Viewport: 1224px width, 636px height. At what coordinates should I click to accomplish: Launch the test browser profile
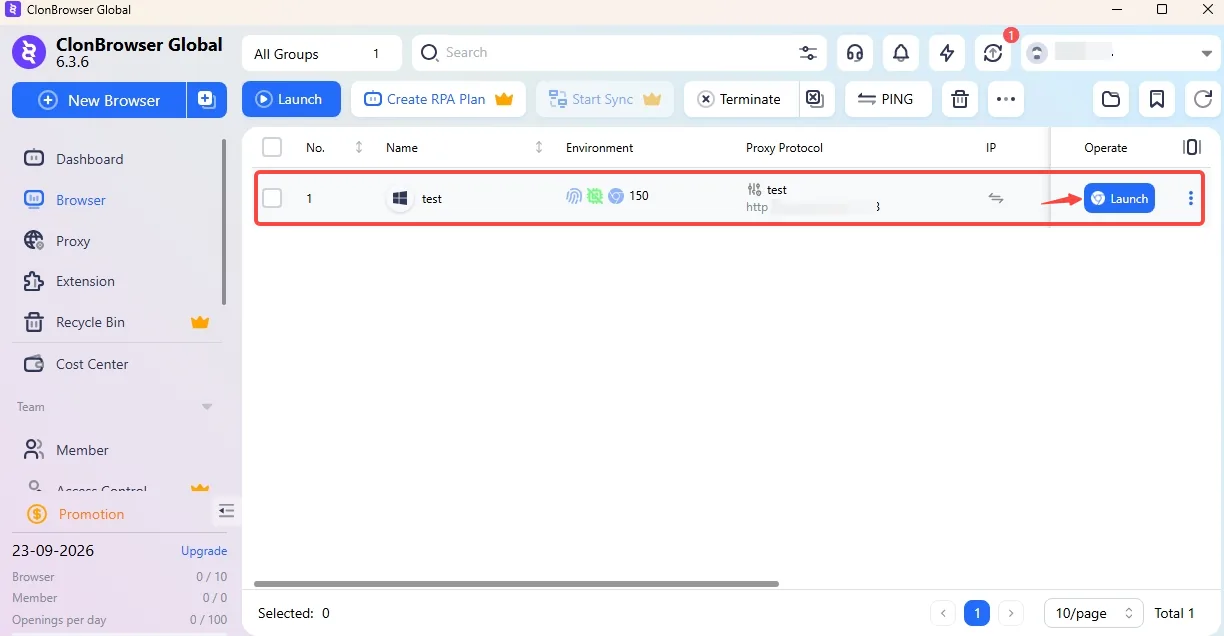1119,198
